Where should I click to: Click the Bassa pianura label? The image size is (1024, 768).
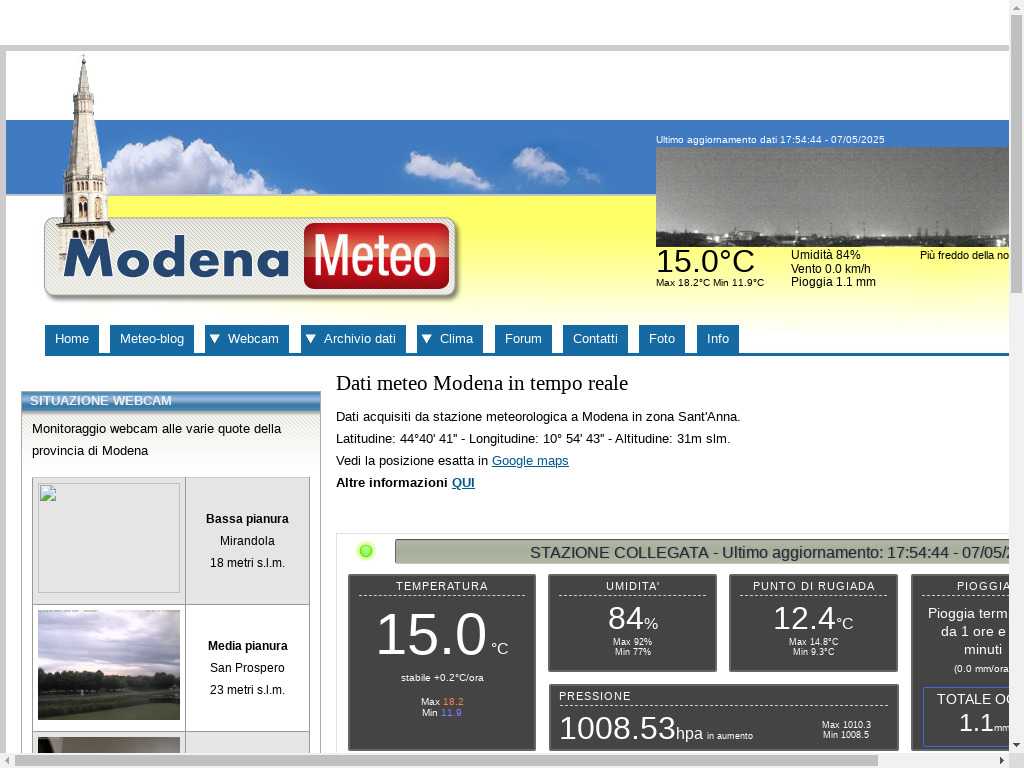click(247, 519)
